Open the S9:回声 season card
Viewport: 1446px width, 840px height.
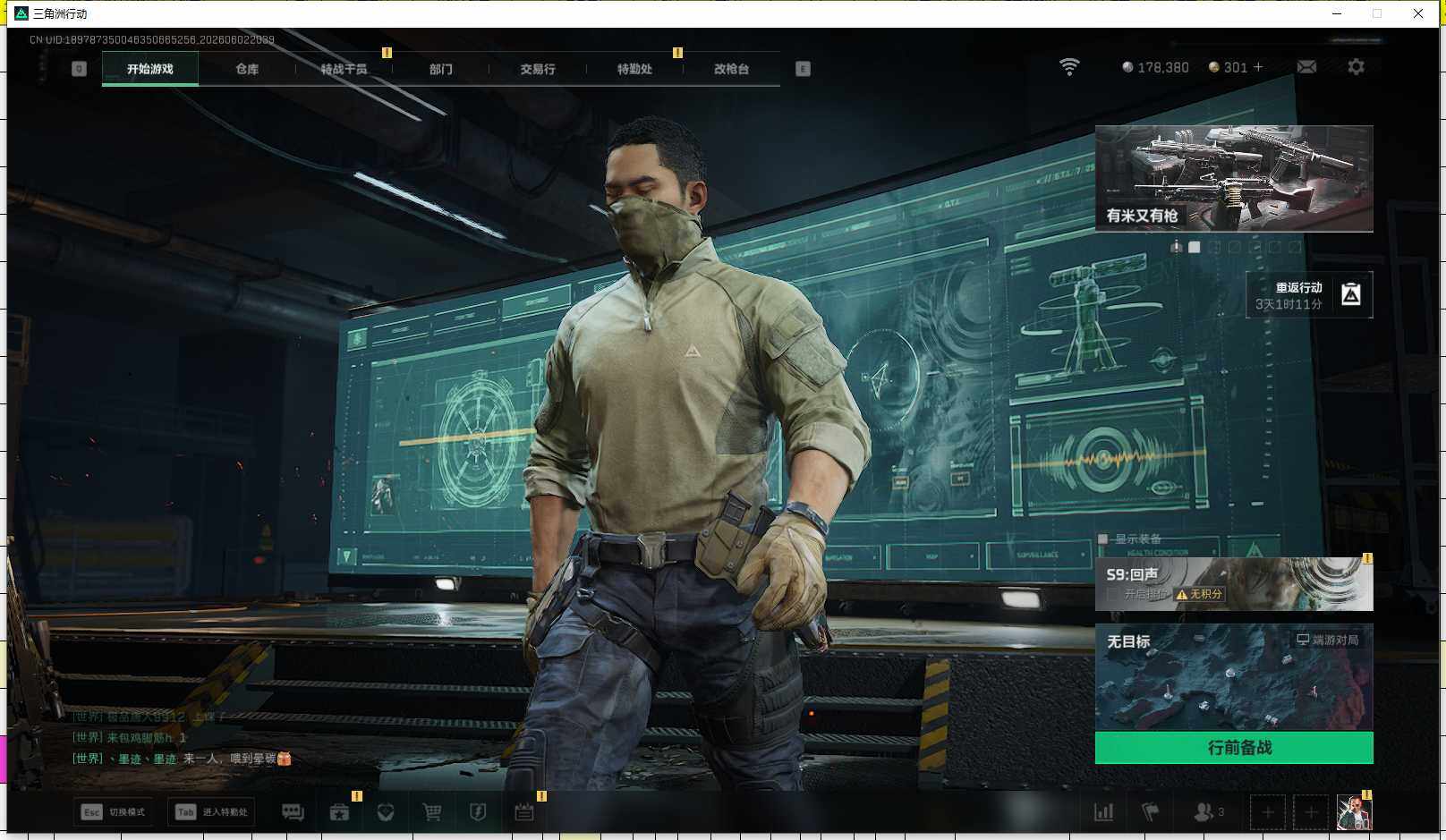(1234, 584)
